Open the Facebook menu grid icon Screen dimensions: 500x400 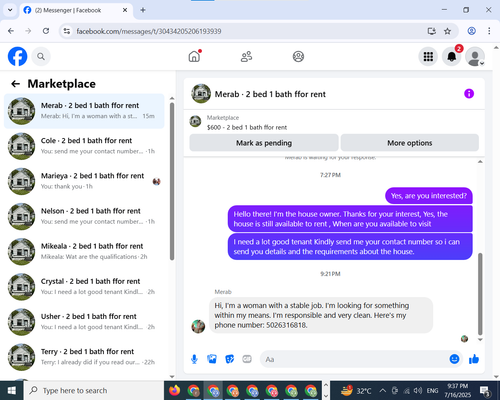click(x=428, y=57)
